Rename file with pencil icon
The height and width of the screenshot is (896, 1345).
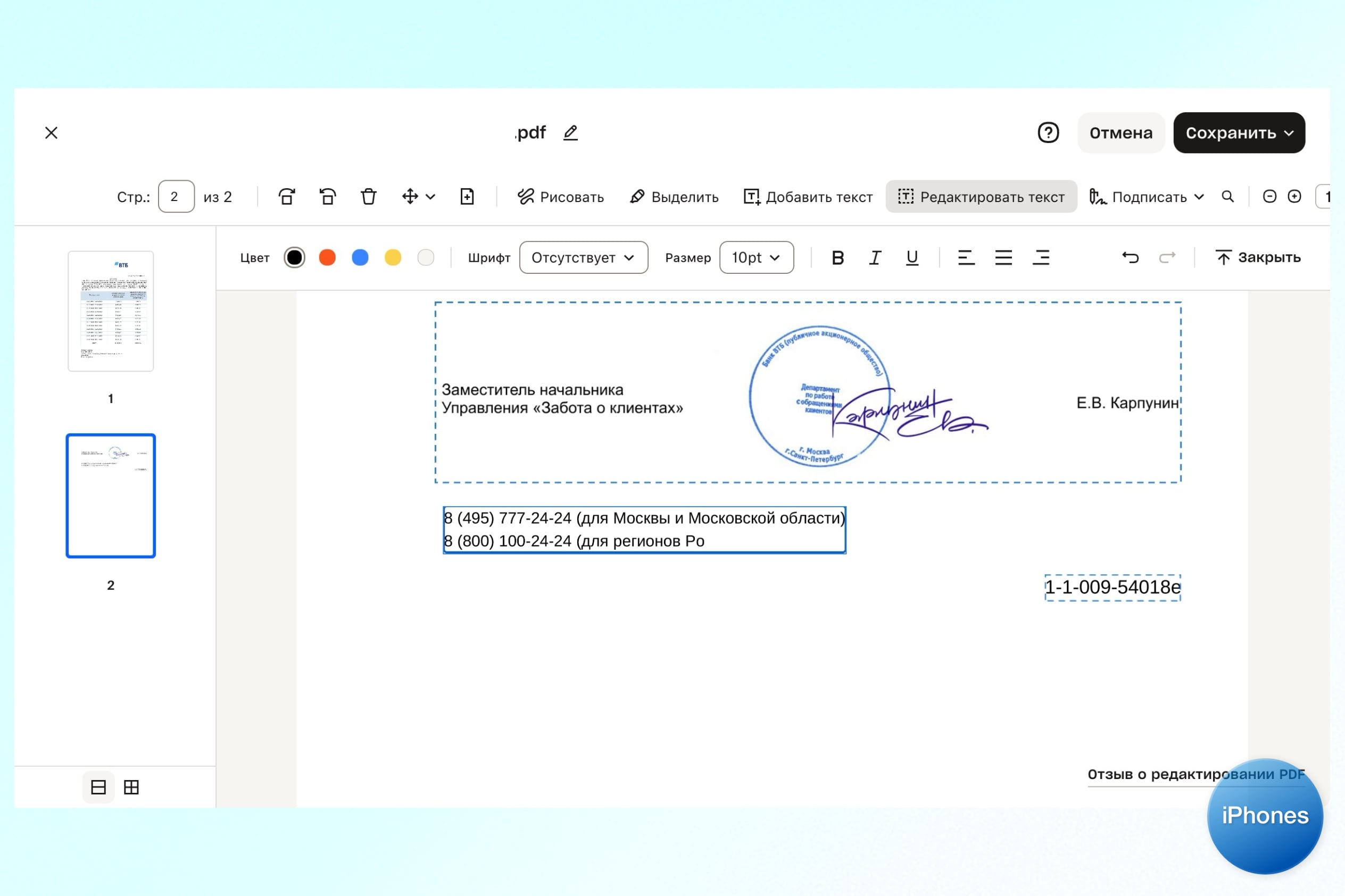(x=570, y=132)
